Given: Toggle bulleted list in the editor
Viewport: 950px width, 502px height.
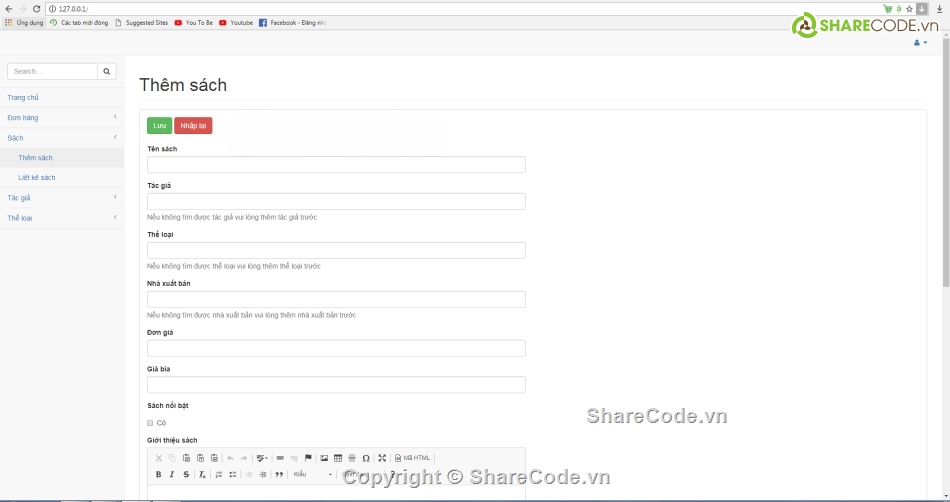Looking at the screenshot, I should (x=233, y=475).
